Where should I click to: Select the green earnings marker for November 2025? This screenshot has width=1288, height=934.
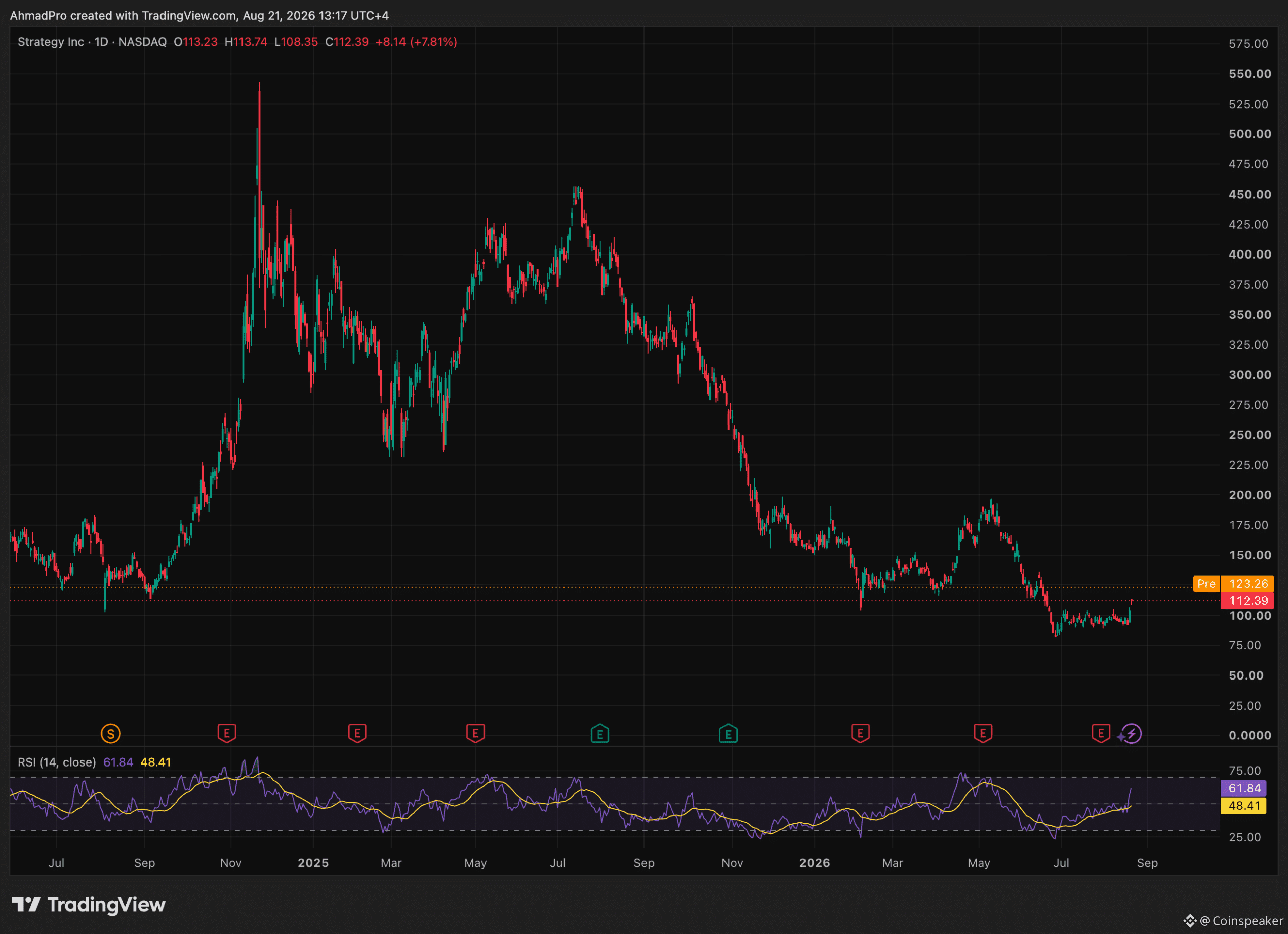[x=728, y=734]
